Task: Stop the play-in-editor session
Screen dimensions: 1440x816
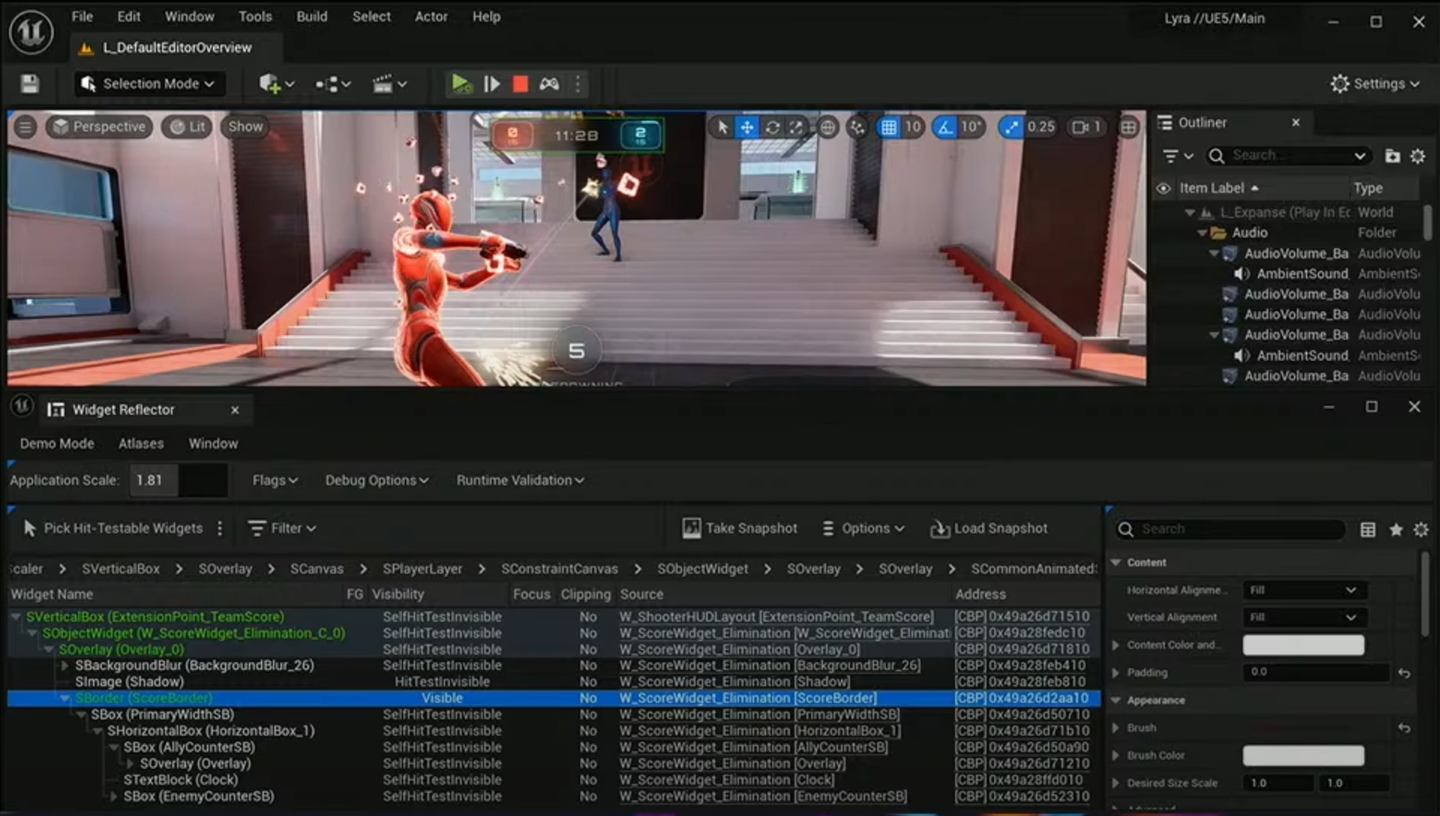Action: coord(519,84)
